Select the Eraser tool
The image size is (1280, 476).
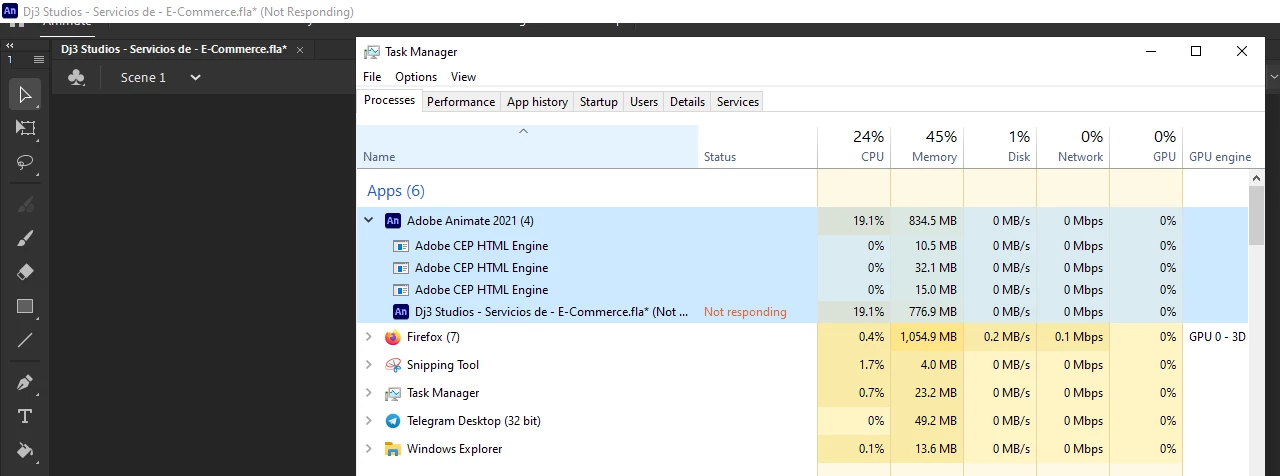pos(26,272)
